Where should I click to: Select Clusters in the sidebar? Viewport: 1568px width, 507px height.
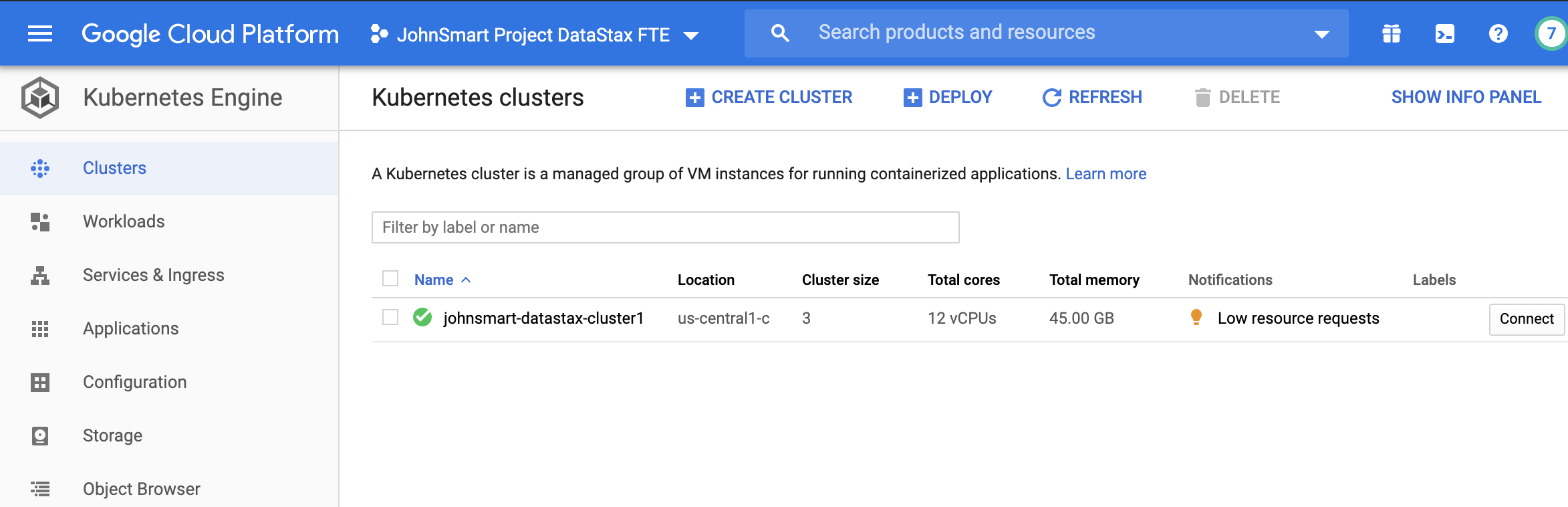pos(169,168)
